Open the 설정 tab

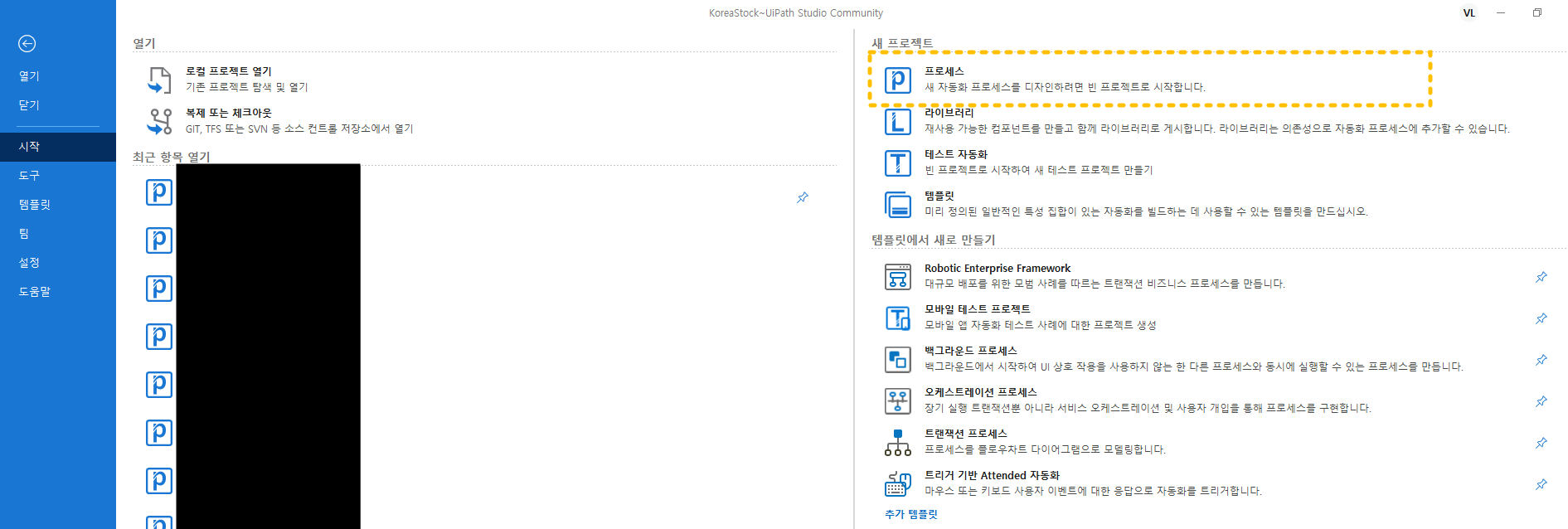point(30,263)
